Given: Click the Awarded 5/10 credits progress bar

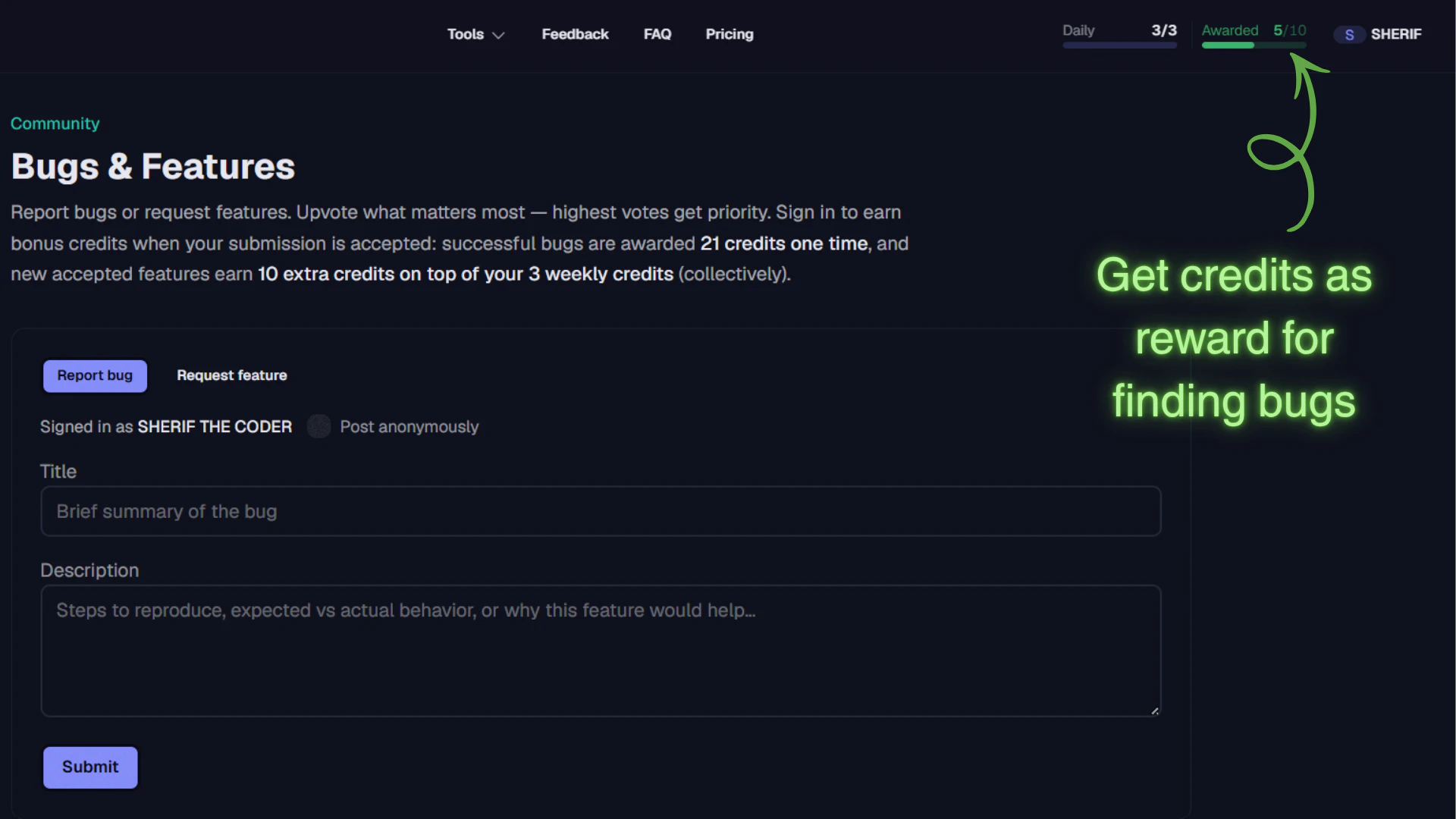Looking at the screenshot, I should [x=1254, y=45].
